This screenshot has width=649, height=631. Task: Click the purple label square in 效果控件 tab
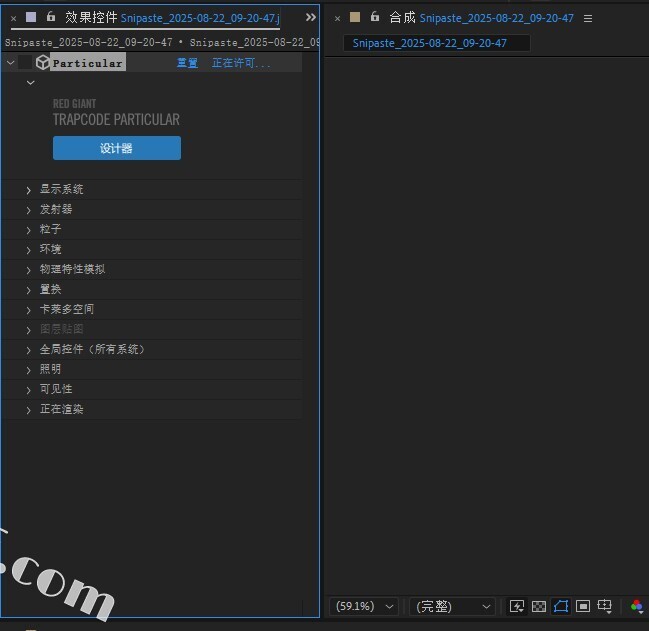point(31,17)
